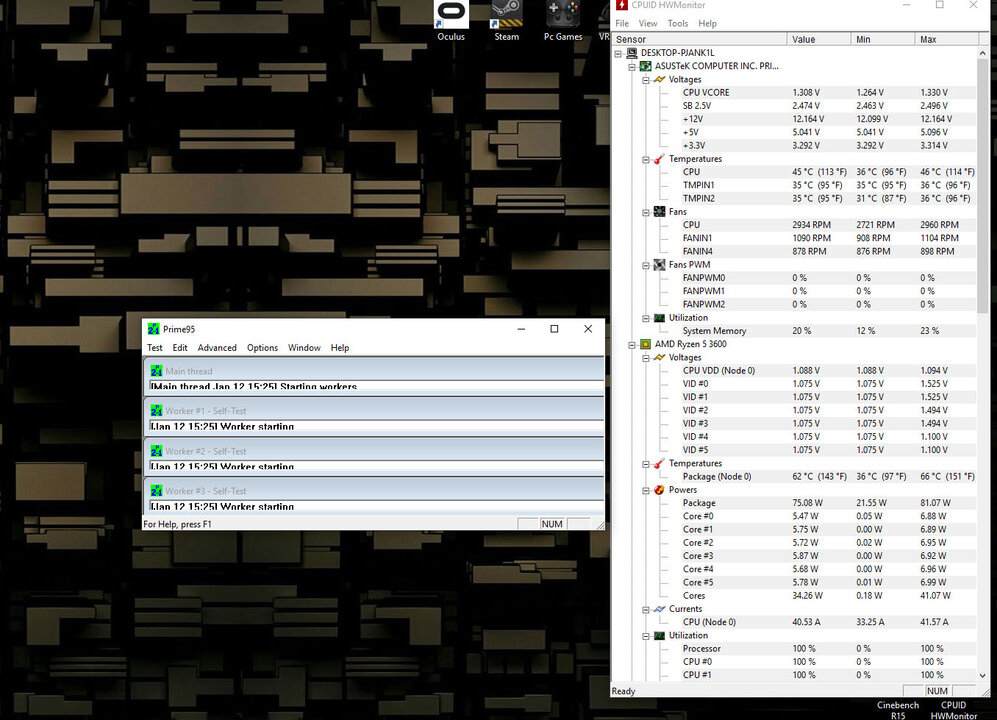The image size is (997, 720).
Task: Click the Currents group icon
Action: coord(659,609)
